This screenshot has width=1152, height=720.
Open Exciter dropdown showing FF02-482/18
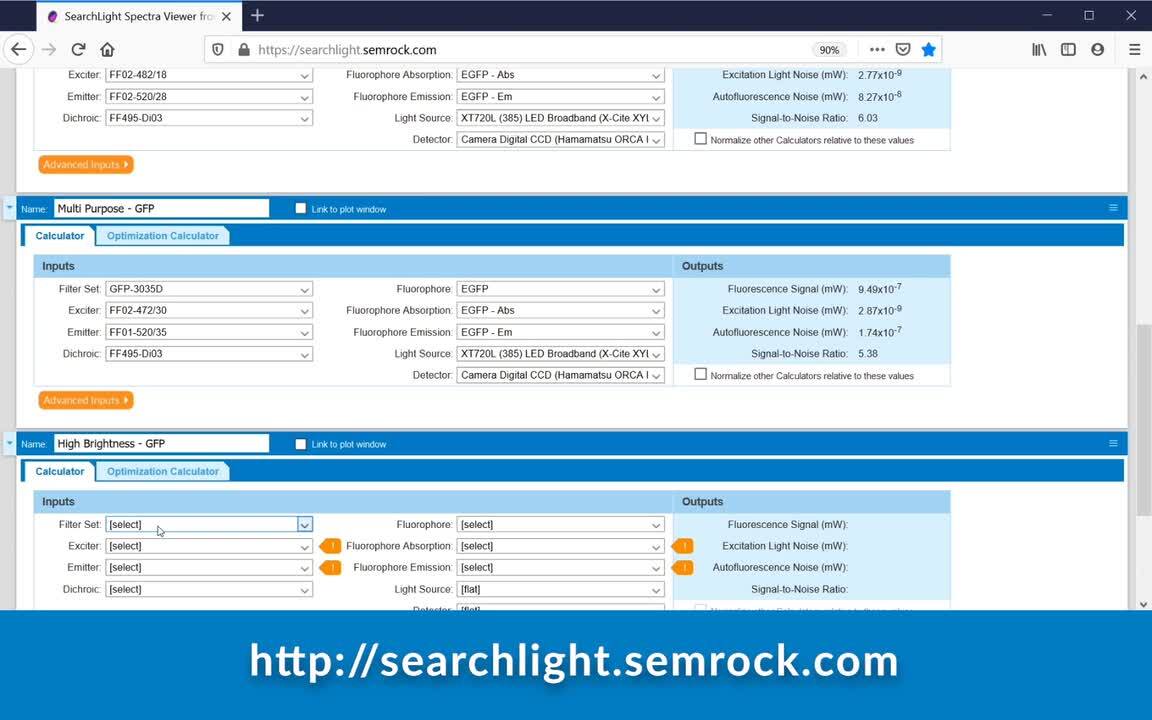tap(209, 75)
